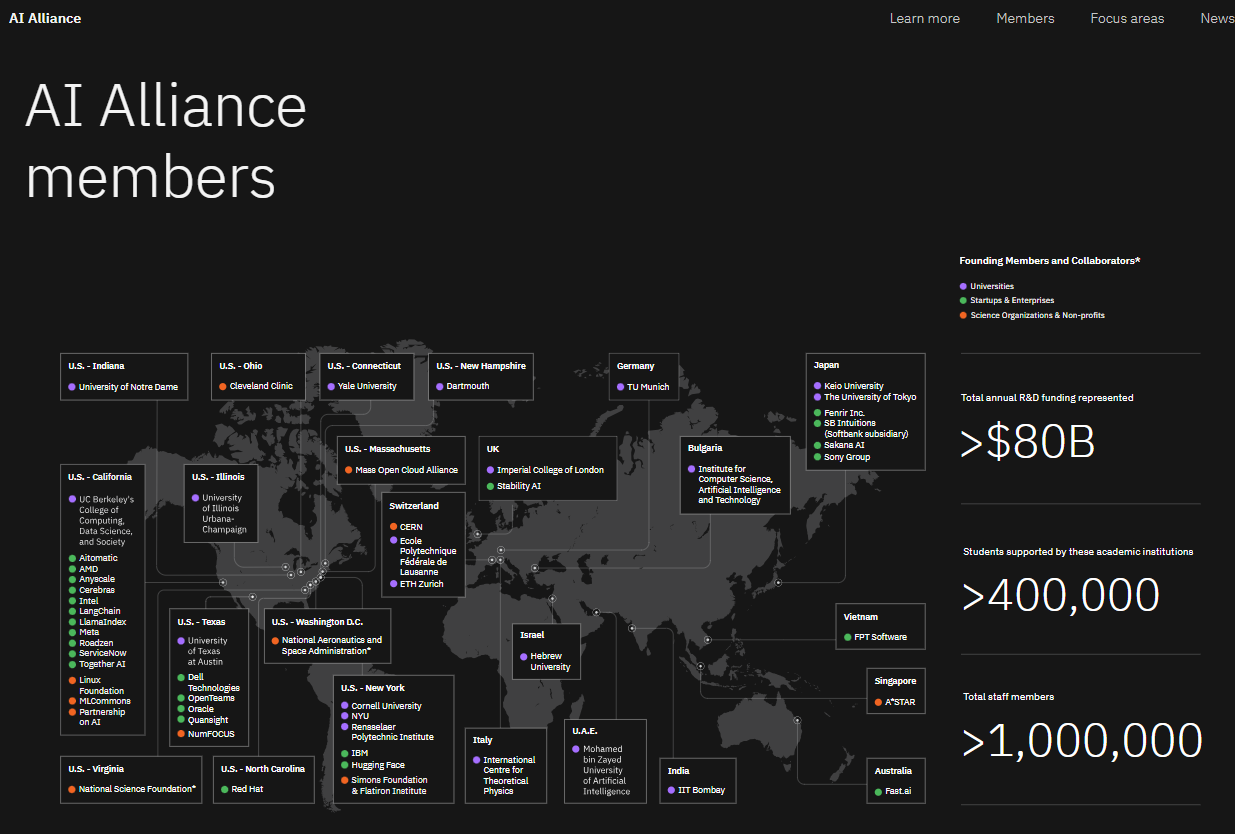Click the orange dot beside CERN
Screen dimensions: 1235x834
tap(393, 527)
